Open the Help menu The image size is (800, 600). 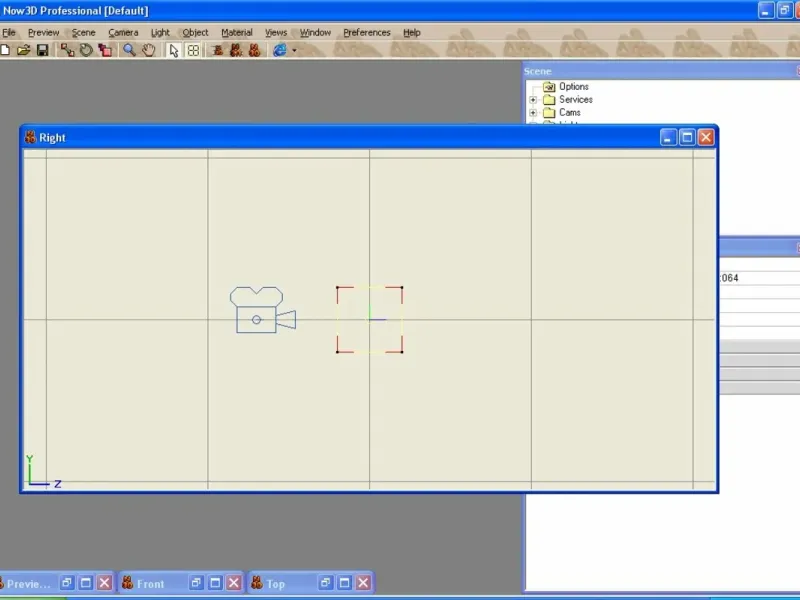(x=412, y=33)
